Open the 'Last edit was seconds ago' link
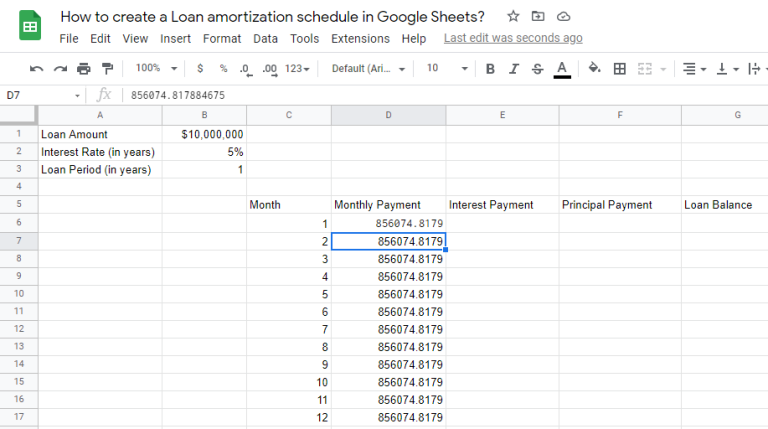The image size is (768, 429). pos(513,38)
